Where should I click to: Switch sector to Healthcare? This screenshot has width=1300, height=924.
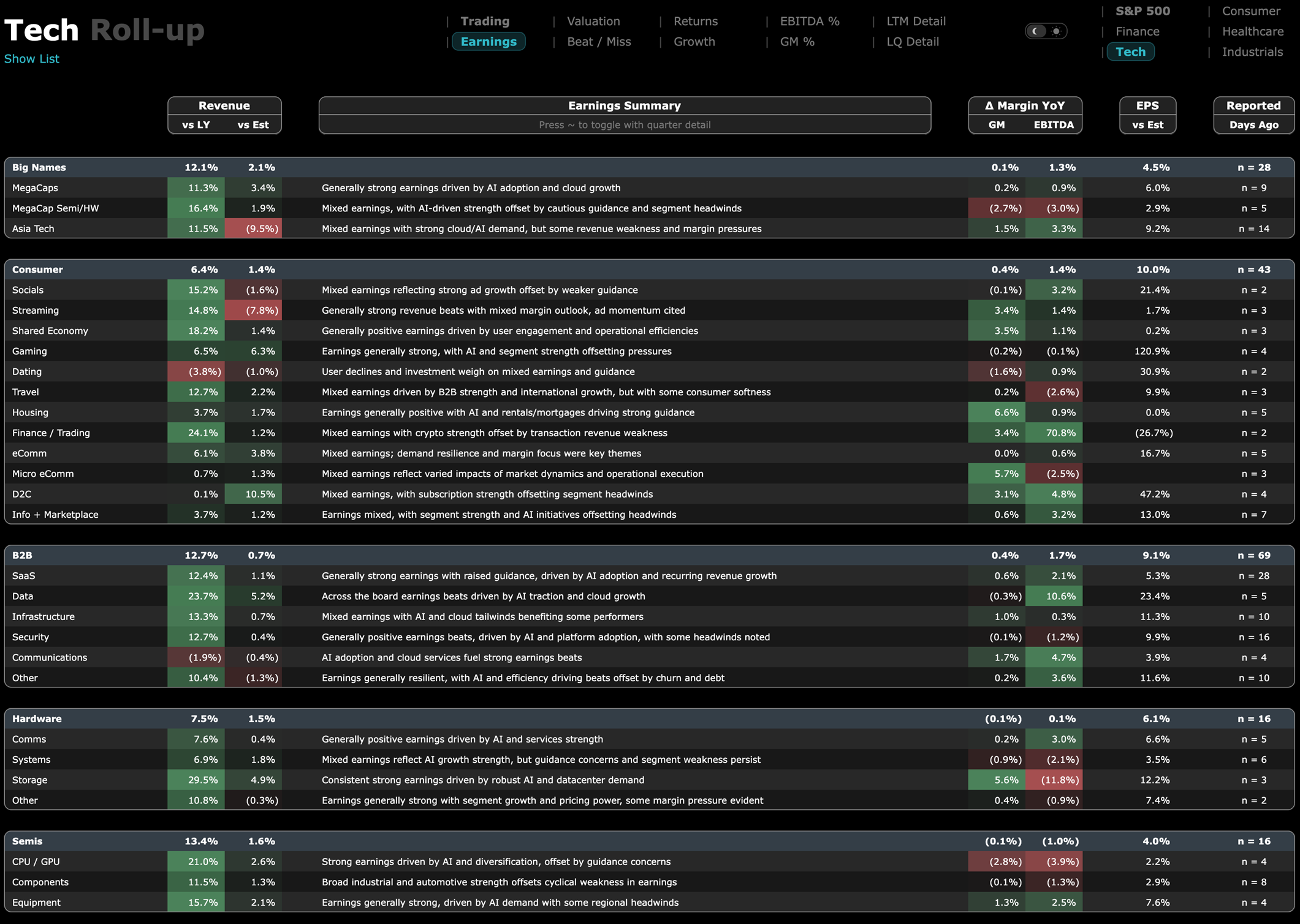tap(1252, 31)
